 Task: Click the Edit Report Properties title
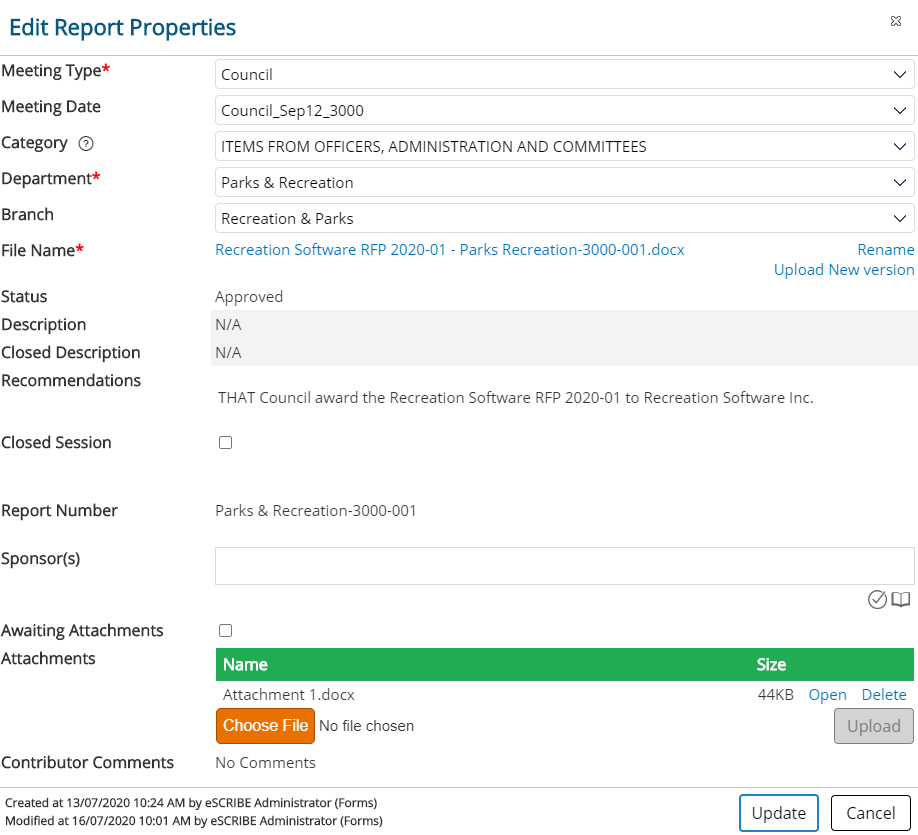coord(122,28)
